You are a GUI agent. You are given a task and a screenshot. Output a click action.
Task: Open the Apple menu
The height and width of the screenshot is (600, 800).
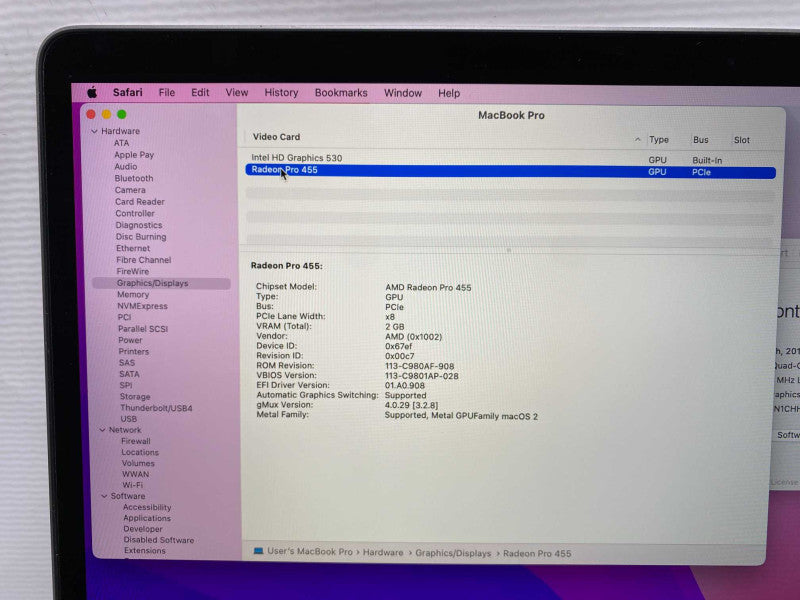pos(92,92)
